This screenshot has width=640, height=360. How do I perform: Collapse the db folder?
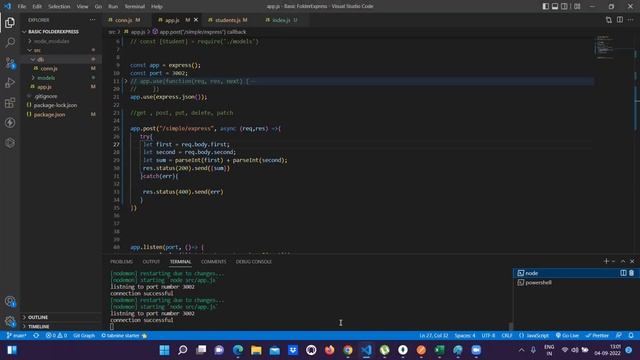point(61,59)
